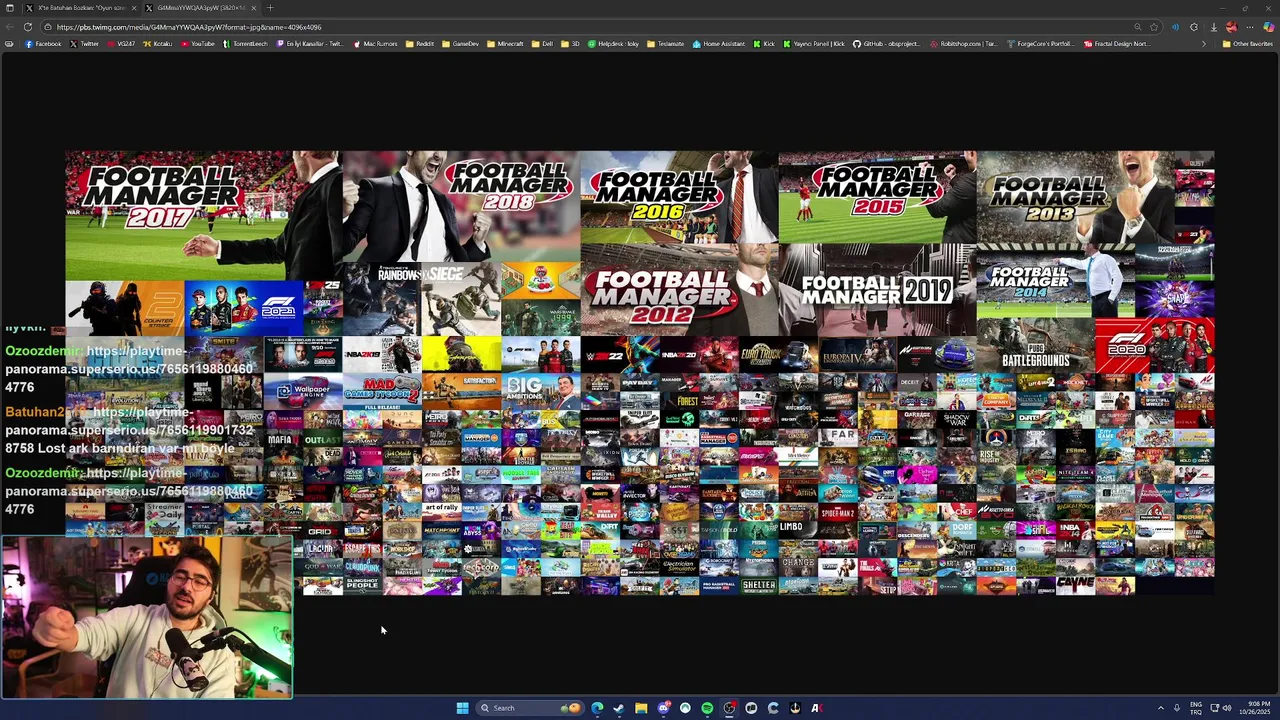Click the Football Manager 2017 tile
The image size is (1280, 720).
203,215
